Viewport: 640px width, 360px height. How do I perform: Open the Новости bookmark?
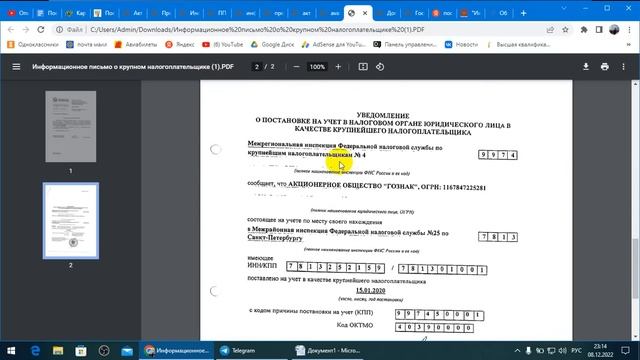pyautogui.click(x=461, y=44)
